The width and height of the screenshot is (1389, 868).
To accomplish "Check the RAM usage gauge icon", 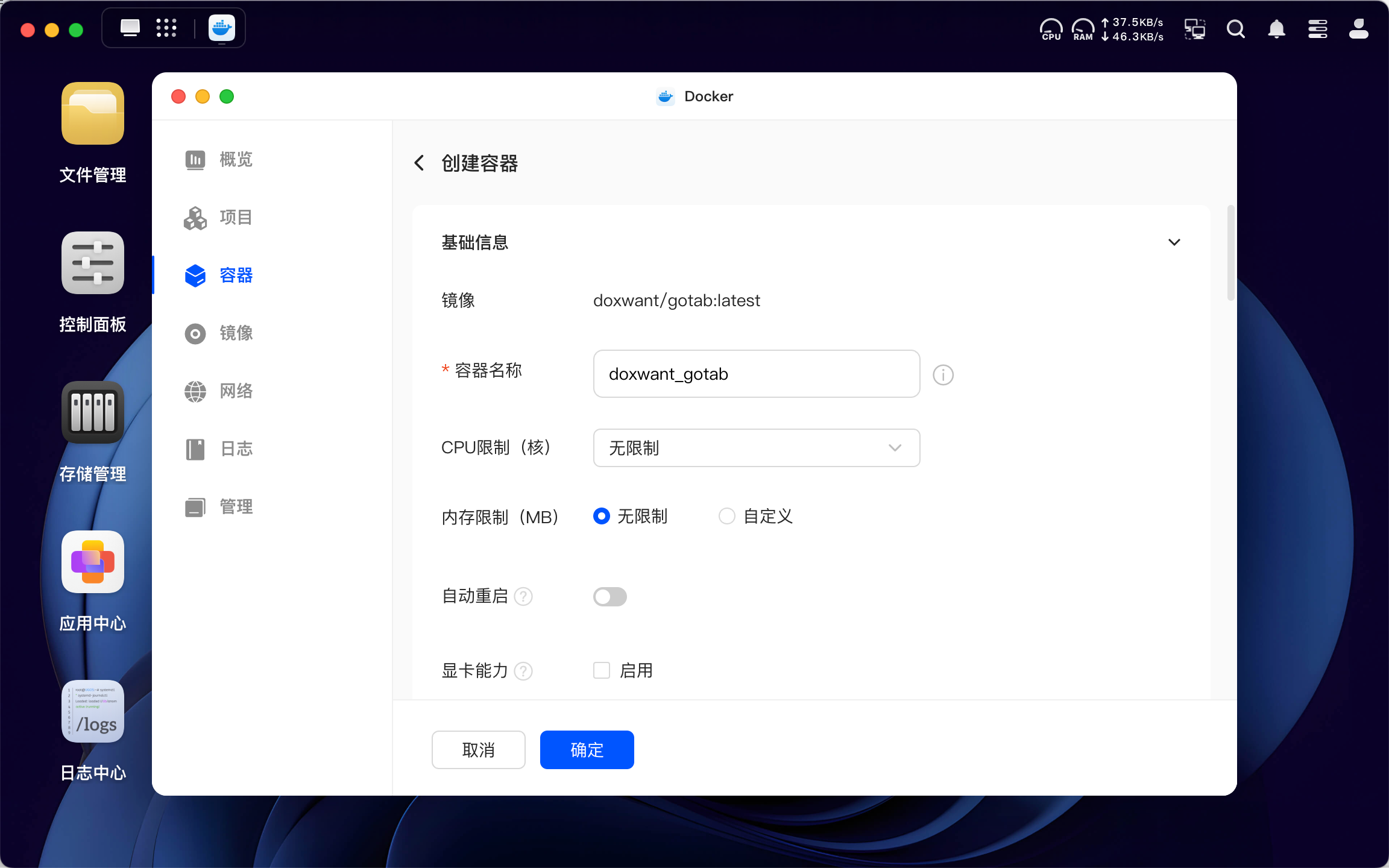I will click(1083, 29).
